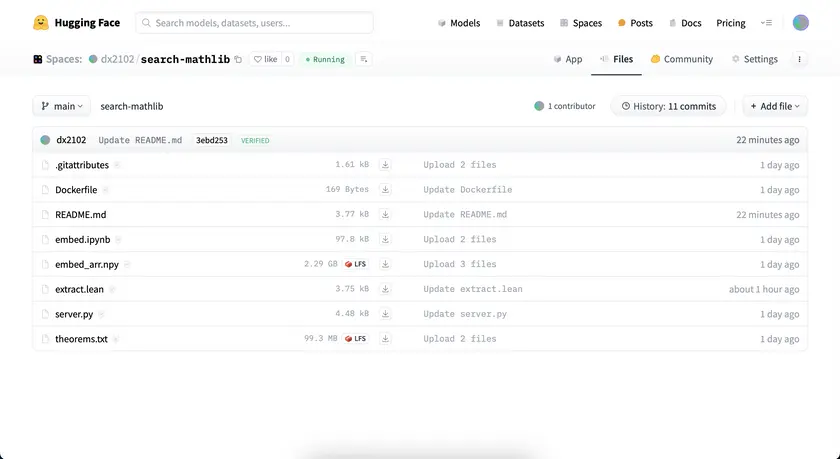Open the Datasets page
This screenshot has width=840, height=459.
[520, 23]
